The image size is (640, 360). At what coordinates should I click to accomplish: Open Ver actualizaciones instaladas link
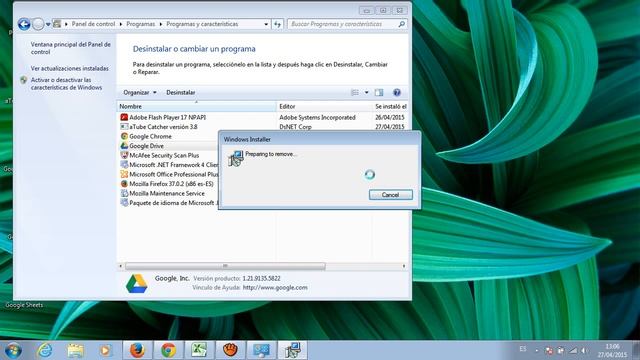click(x=70, y=69)
